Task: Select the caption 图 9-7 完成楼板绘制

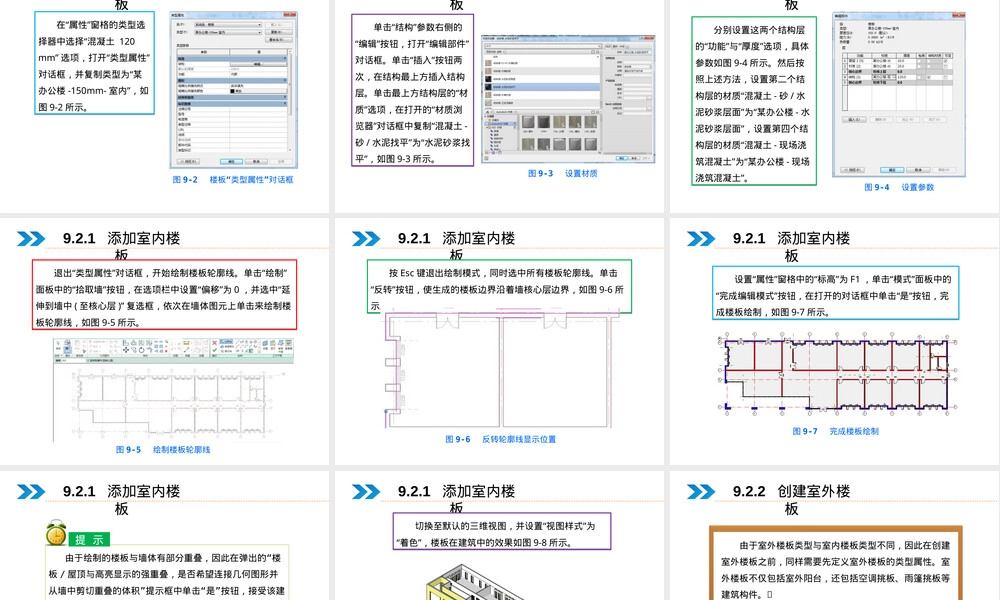Action: 835,432
